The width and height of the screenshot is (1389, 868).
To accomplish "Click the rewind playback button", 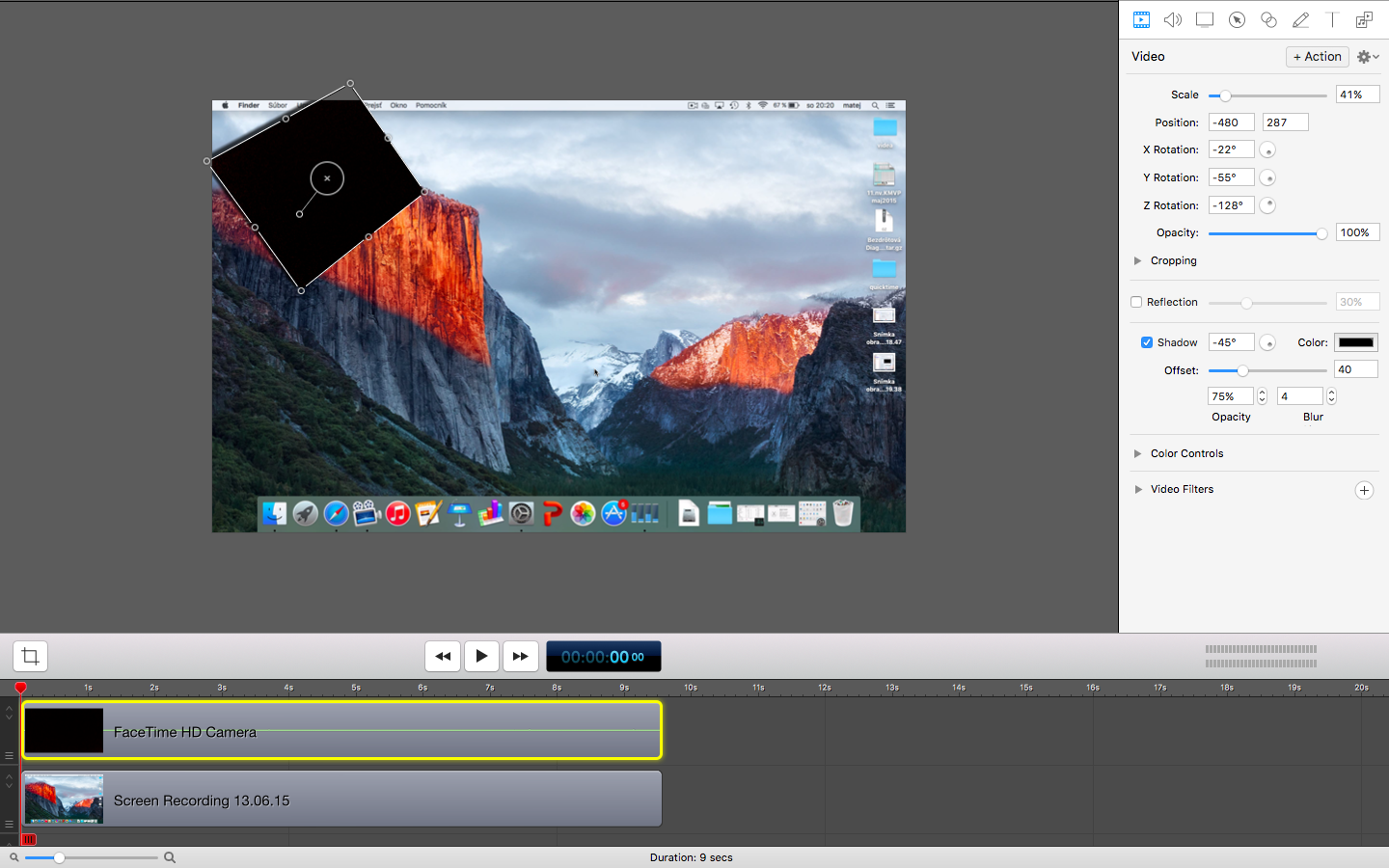I will [443, 657].
